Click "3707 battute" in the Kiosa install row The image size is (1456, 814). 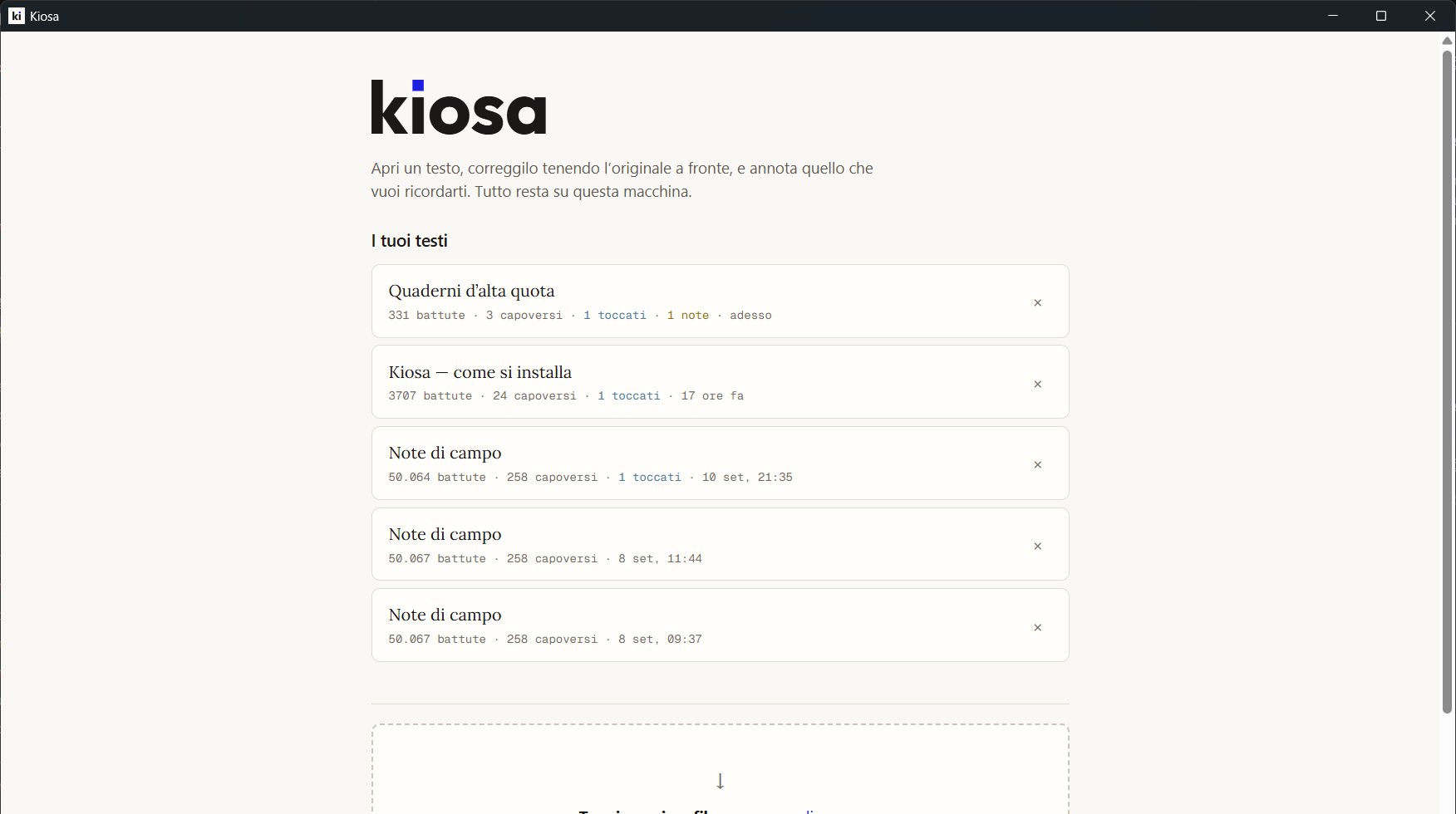[430, 396]
